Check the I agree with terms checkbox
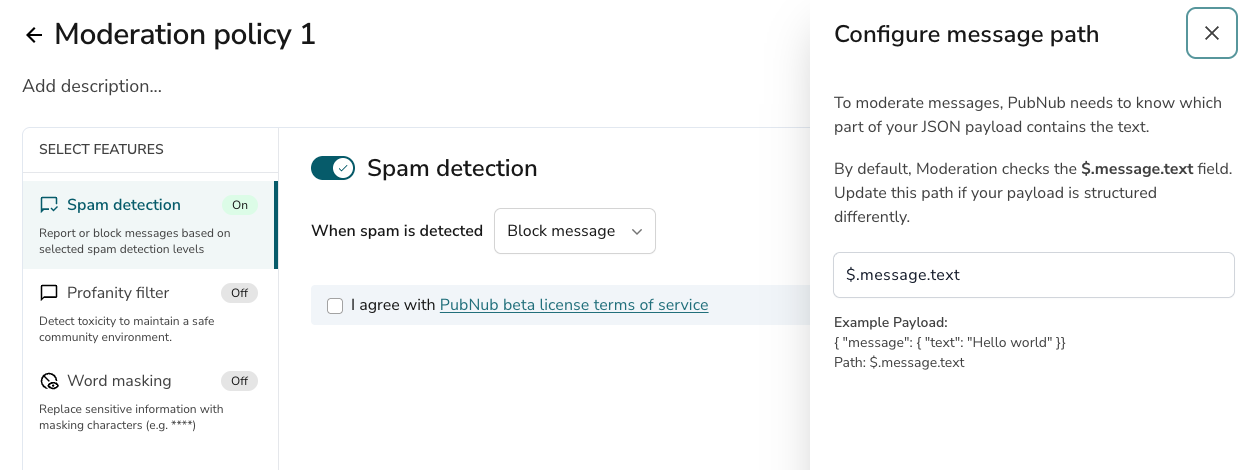Image resolution: width=1252 pixels, height=470 pixels. pyautogui.click(x=335, y=305)
